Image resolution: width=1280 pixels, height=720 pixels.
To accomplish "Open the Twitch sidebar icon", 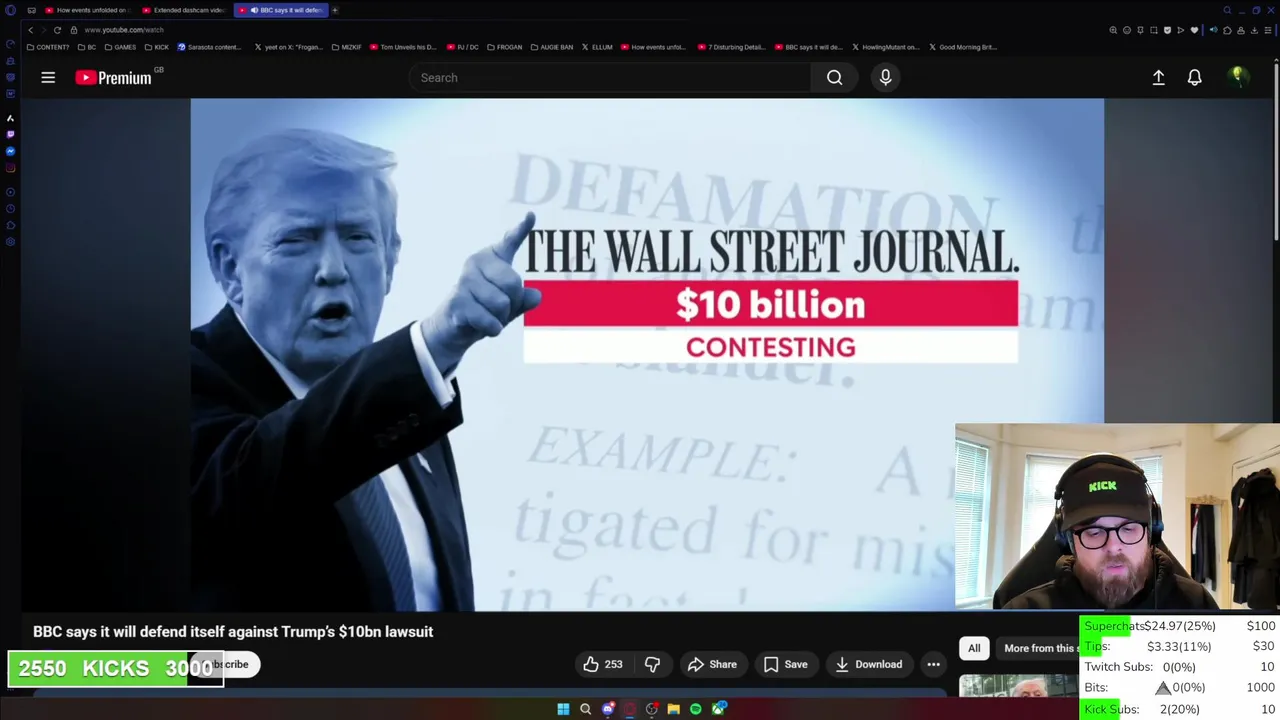I will point(10,134).
